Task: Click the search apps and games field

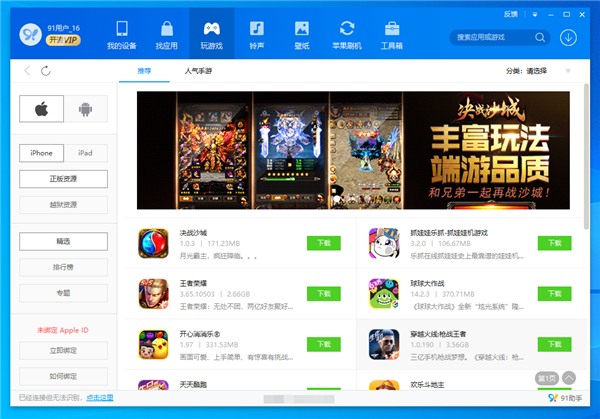Action: click(x=495, y=37)
